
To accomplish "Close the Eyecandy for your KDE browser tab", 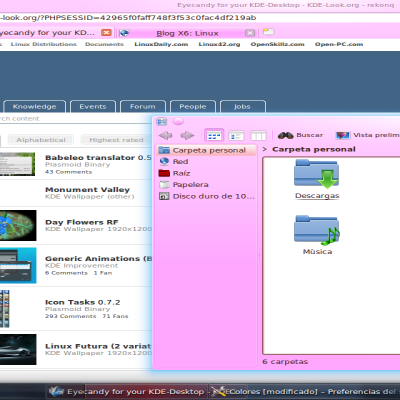I will (x=106, y=32).
